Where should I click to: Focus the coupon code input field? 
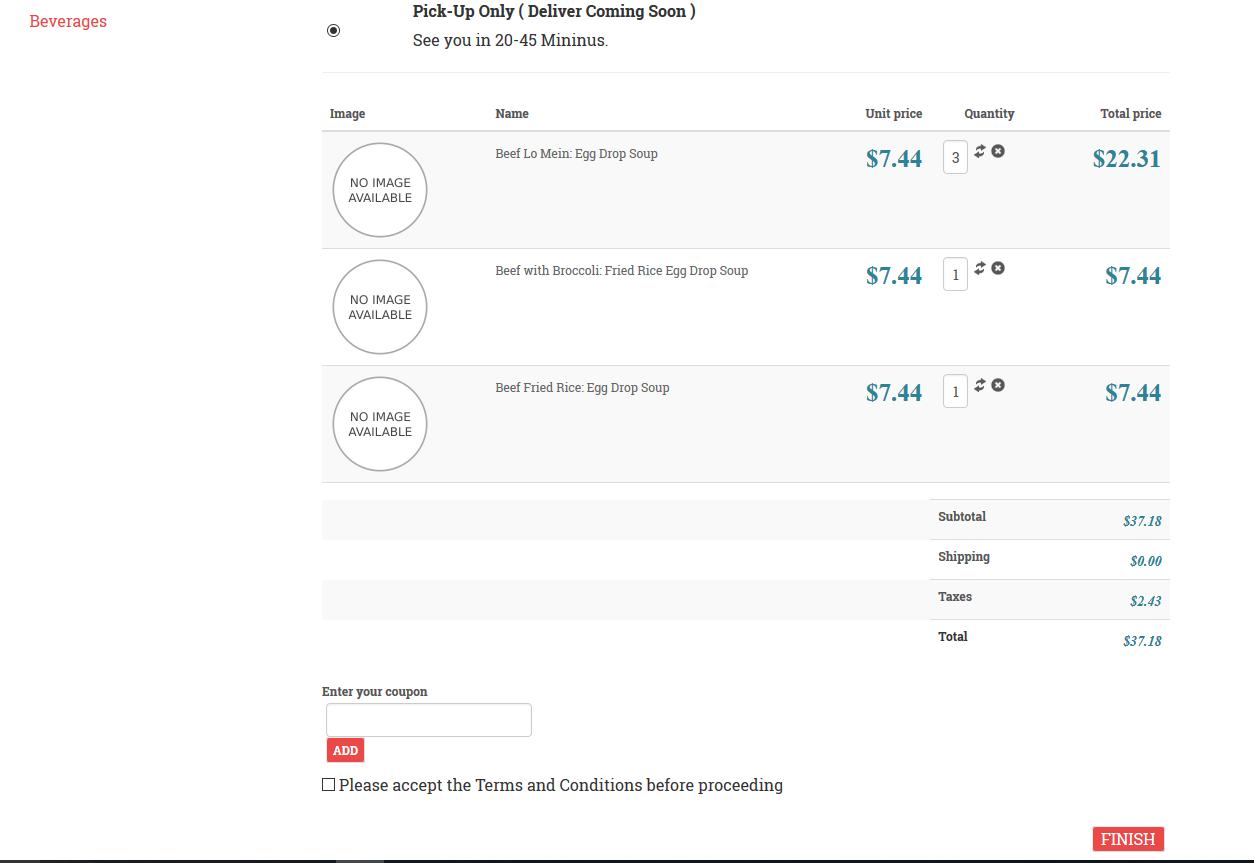click(x=429, y=720)
